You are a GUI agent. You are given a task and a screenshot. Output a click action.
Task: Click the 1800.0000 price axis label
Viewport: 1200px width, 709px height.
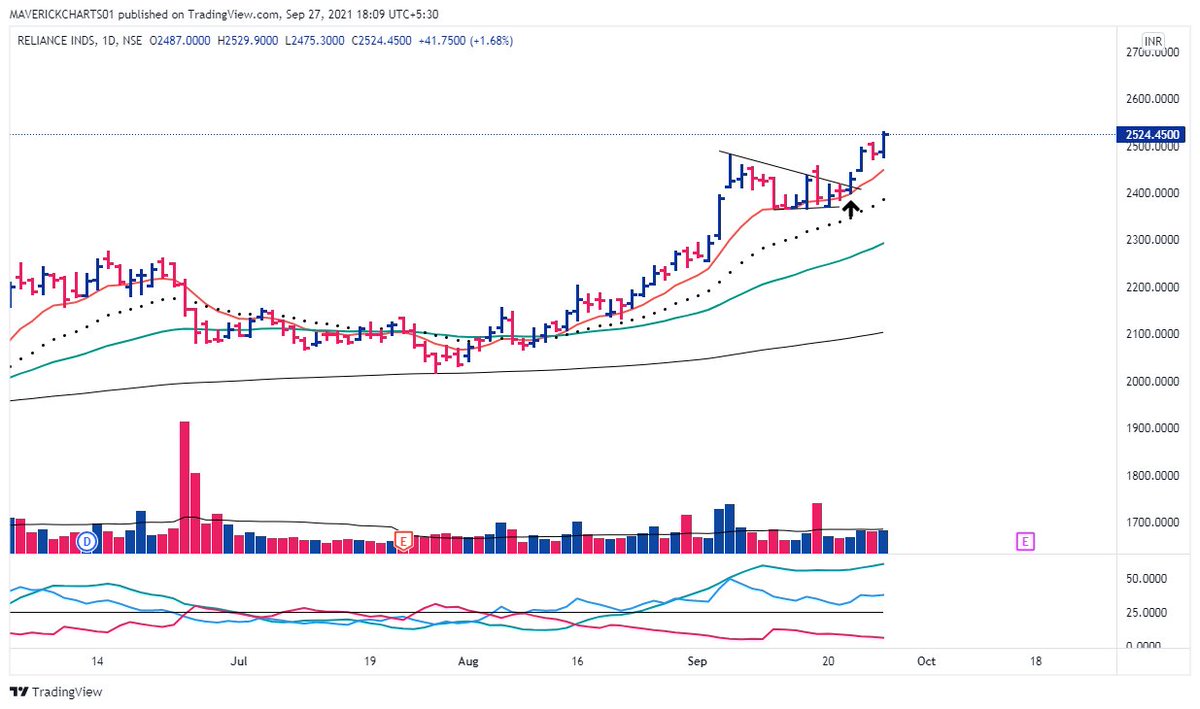point(1155,475)
